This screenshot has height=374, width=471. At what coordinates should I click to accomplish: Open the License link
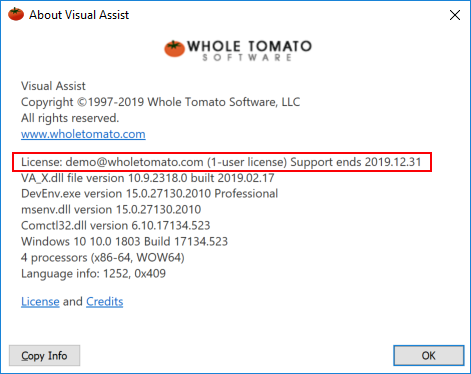click(x=40, y=301)
